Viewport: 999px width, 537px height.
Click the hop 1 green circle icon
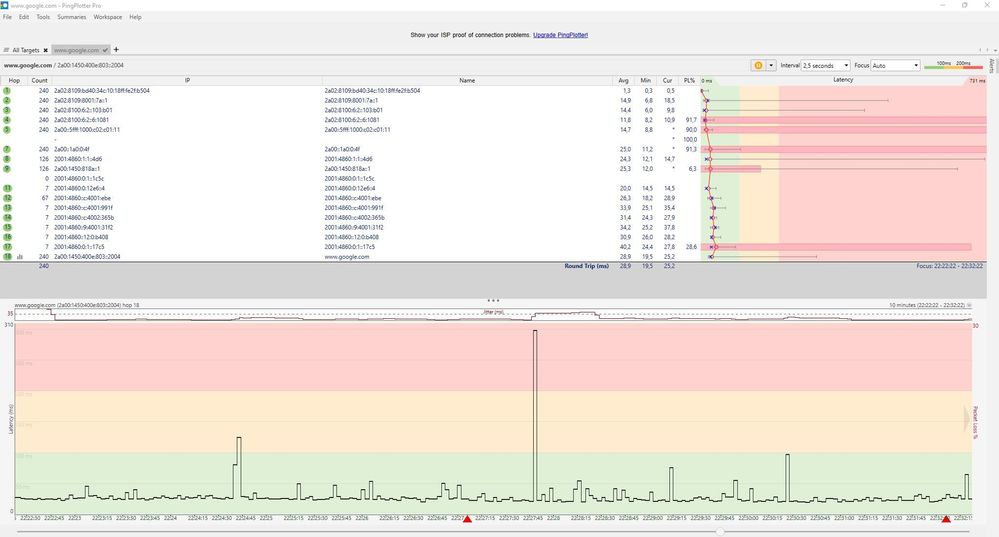point(7,91)
